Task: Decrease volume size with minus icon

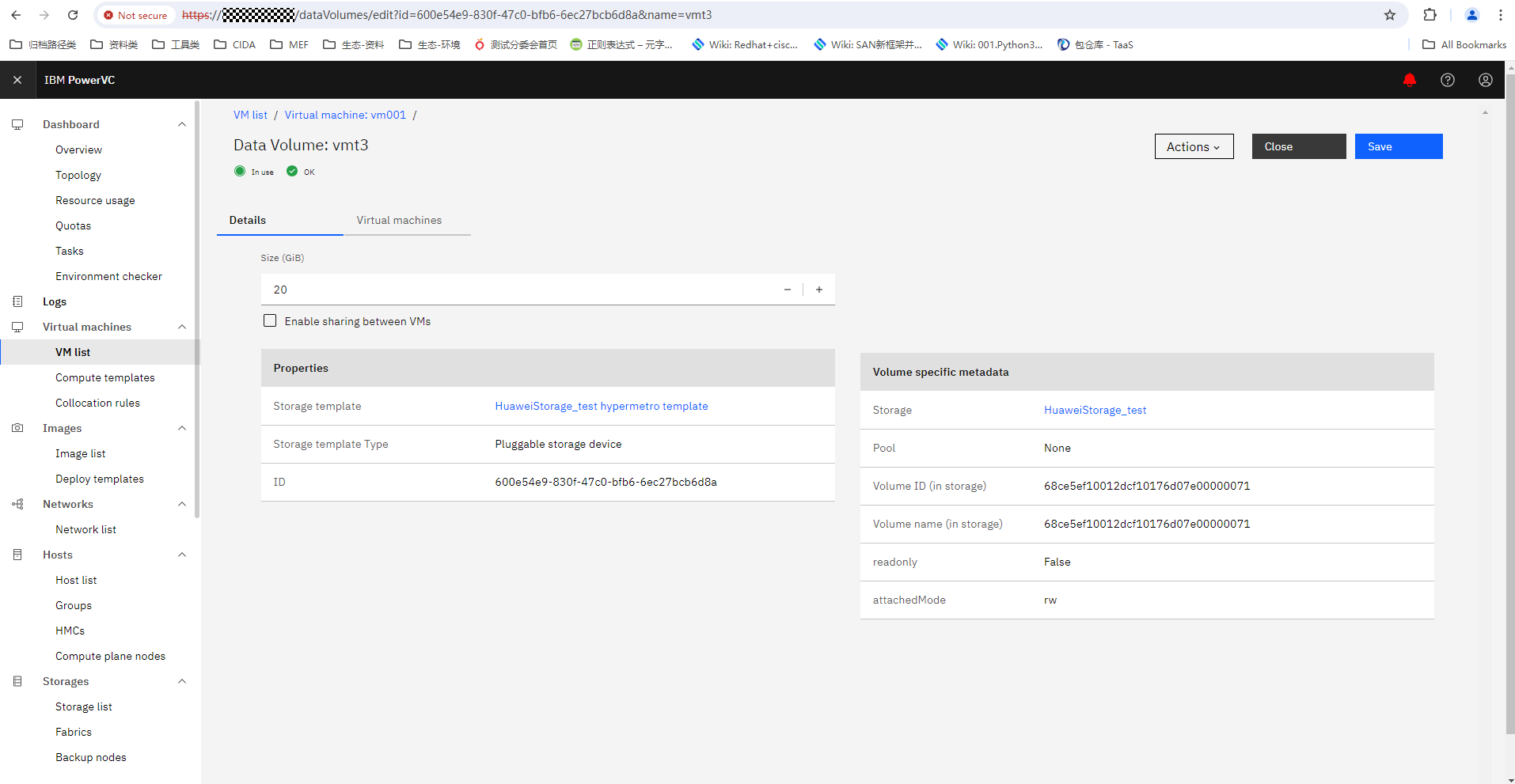Action: coord(788,290)
